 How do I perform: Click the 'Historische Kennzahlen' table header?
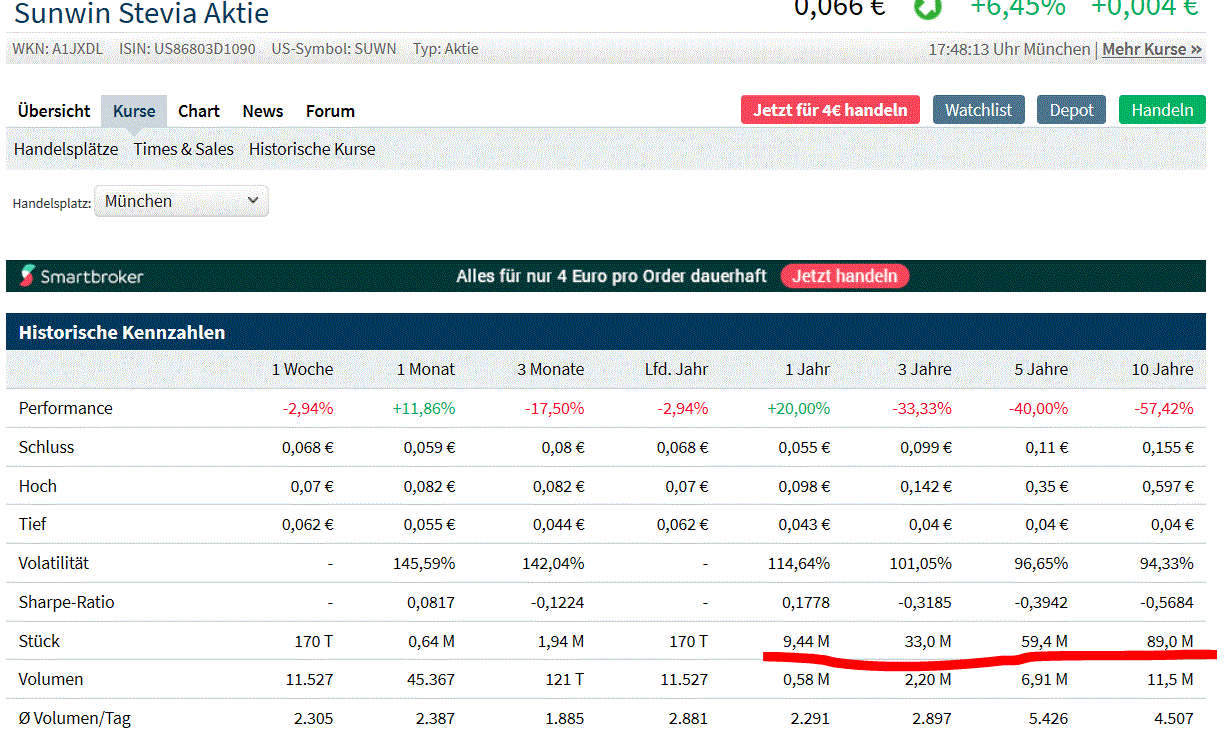point(606,332)
